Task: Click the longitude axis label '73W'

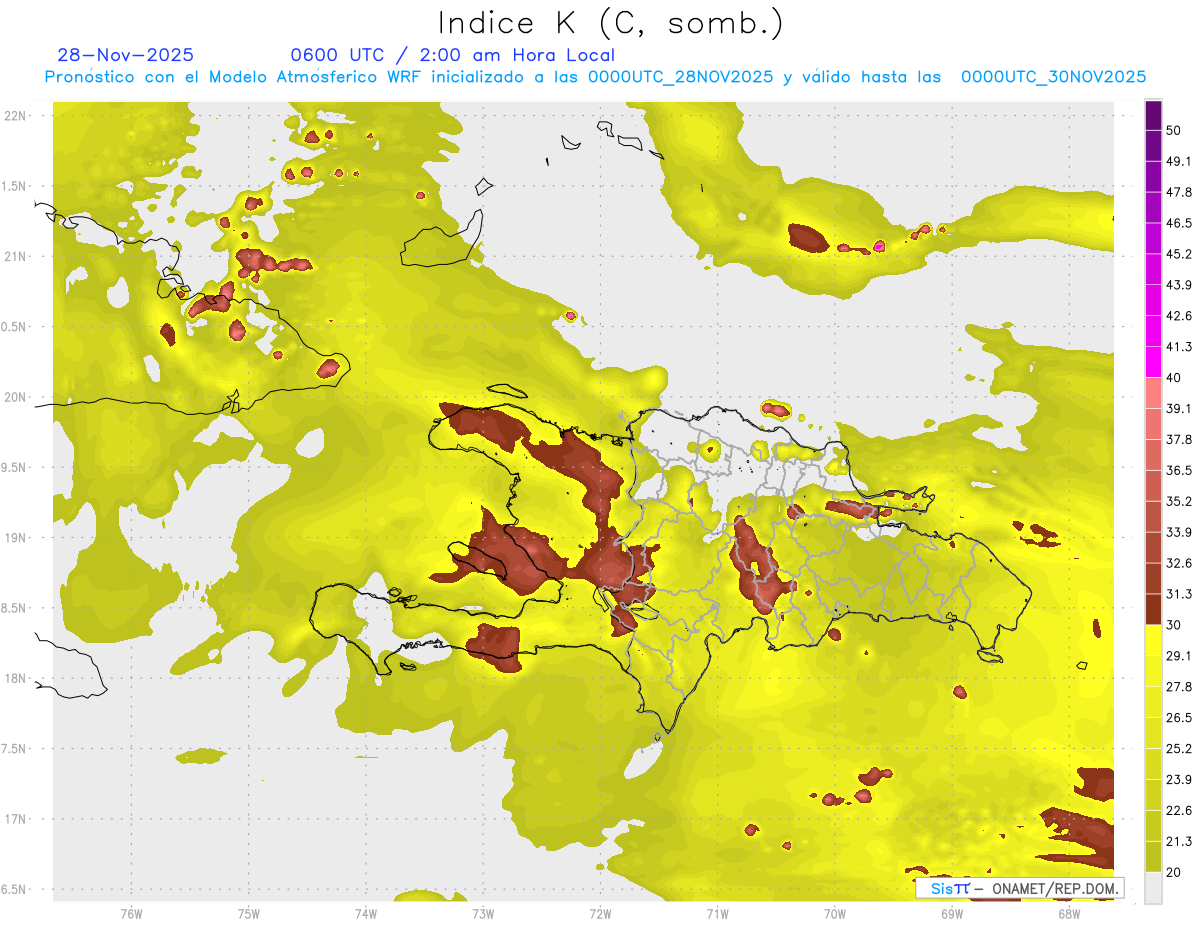Action: point(483,914)
